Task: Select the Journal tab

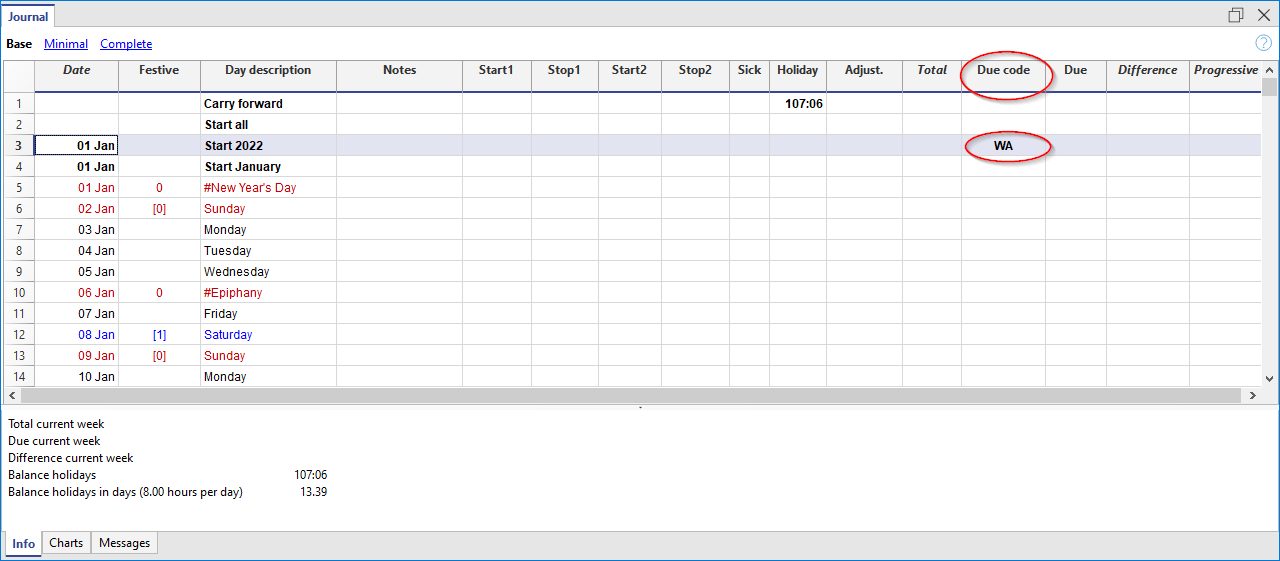Action: pyautogui.click(x=28, y=17)
